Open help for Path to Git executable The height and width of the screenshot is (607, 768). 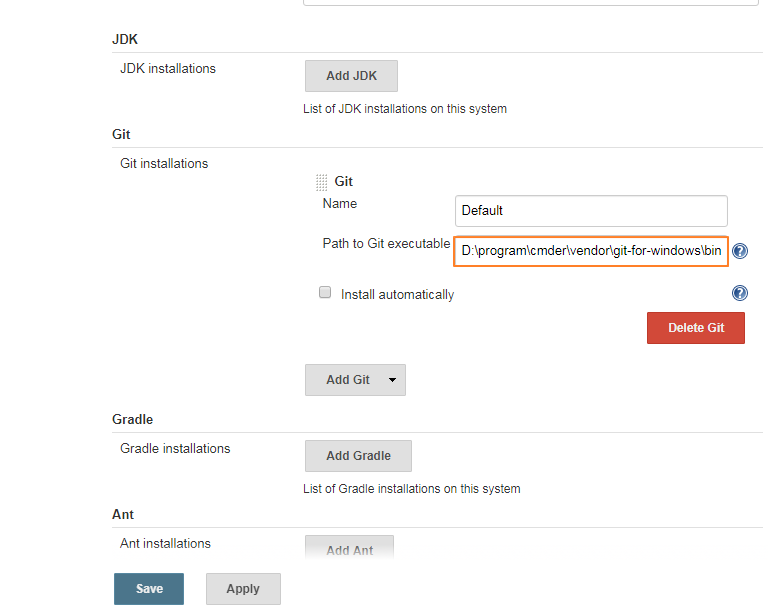tap(740, 251)
